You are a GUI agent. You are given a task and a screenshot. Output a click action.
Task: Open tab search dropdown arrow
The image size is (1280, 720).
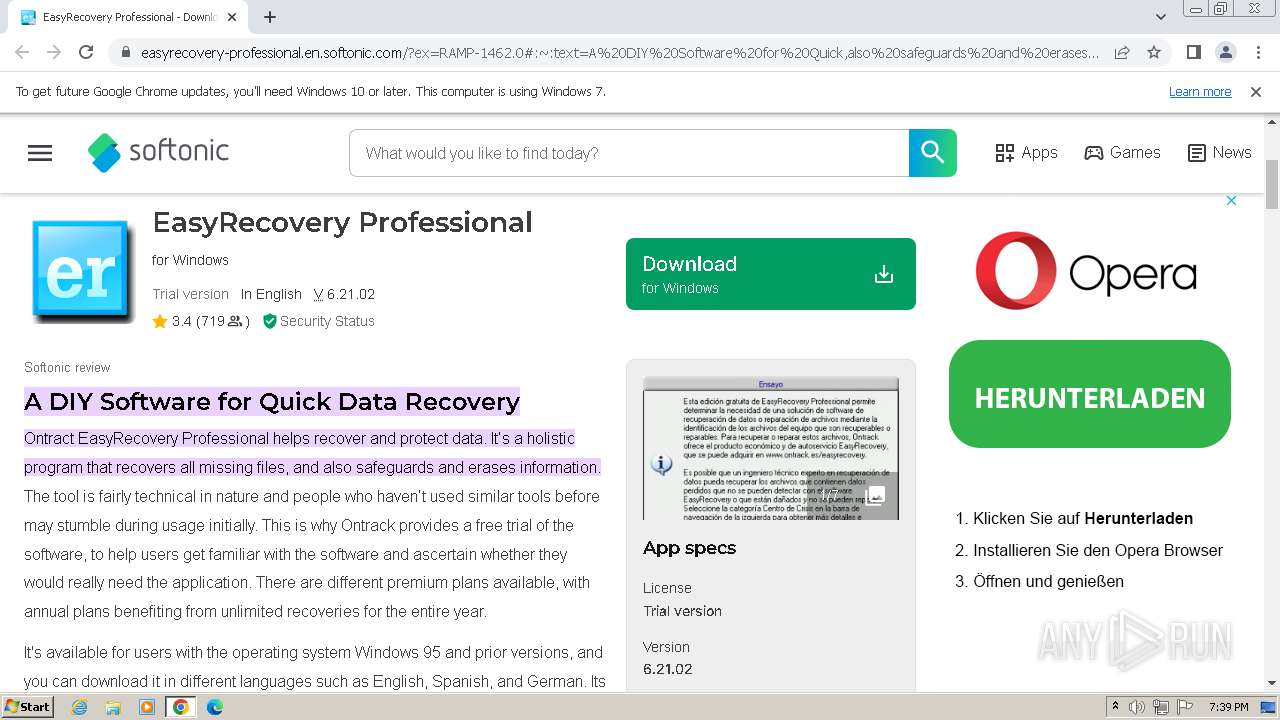coord(1161,17)
